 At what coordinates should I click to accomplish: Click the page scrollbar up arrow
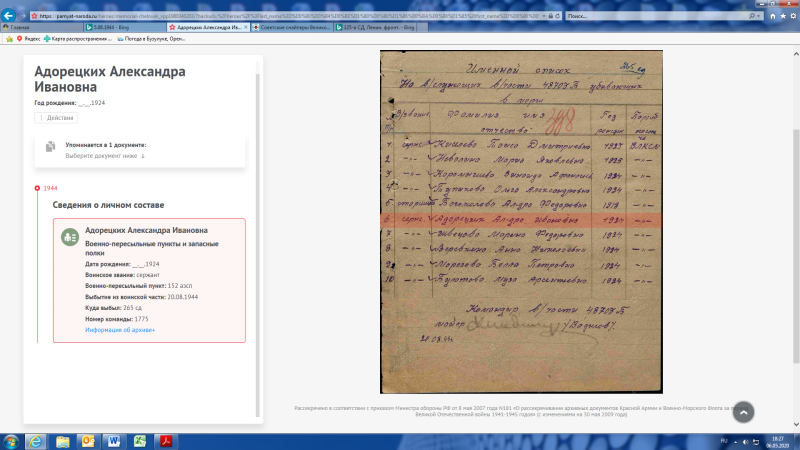(x=796, y=54)
